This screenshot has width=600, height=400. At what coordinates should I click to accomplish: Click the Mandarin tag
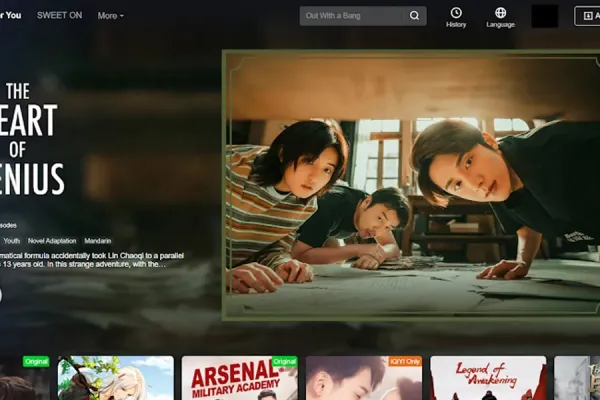pos(98,241)
